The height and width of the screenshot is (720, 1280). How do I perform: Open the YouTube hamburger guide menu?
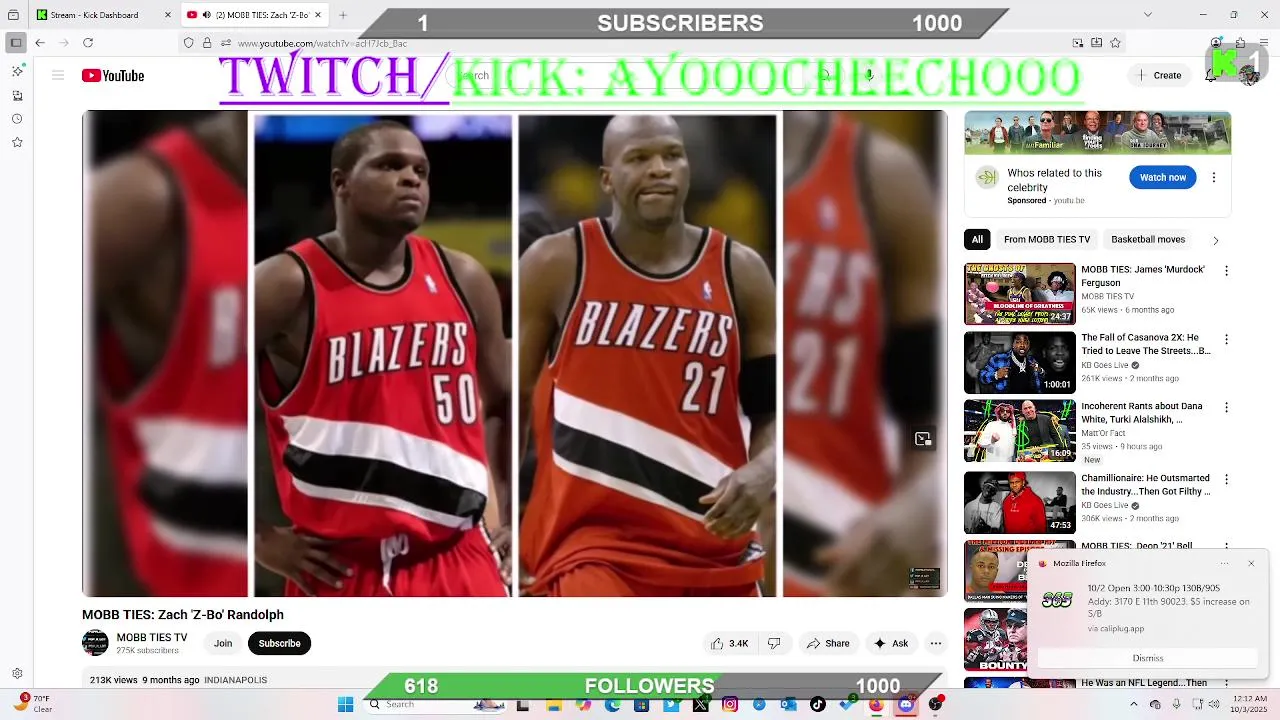click(x=58, y=75)
